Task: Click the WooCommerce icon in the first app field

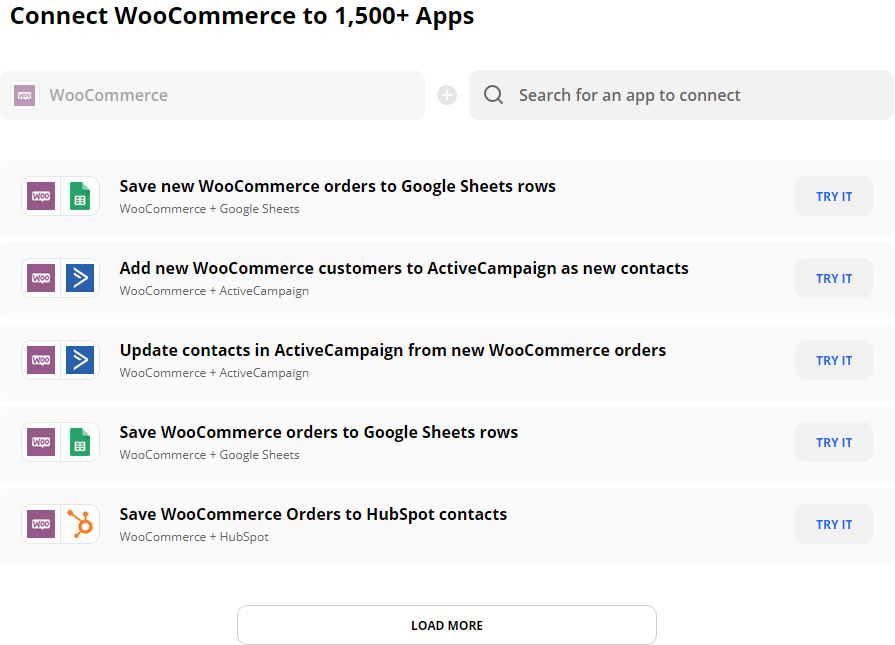Action: click(x=25, y=95)
